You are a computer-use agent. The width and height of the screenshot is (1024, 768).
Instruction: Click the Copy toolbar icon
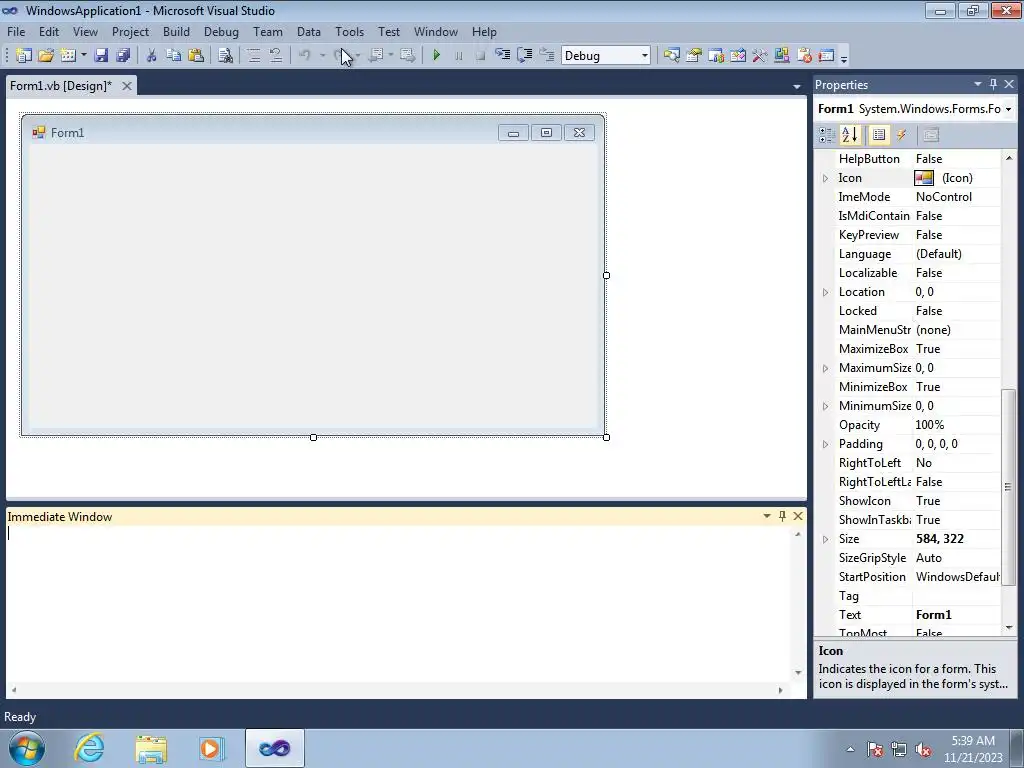(x=174, y=56)
